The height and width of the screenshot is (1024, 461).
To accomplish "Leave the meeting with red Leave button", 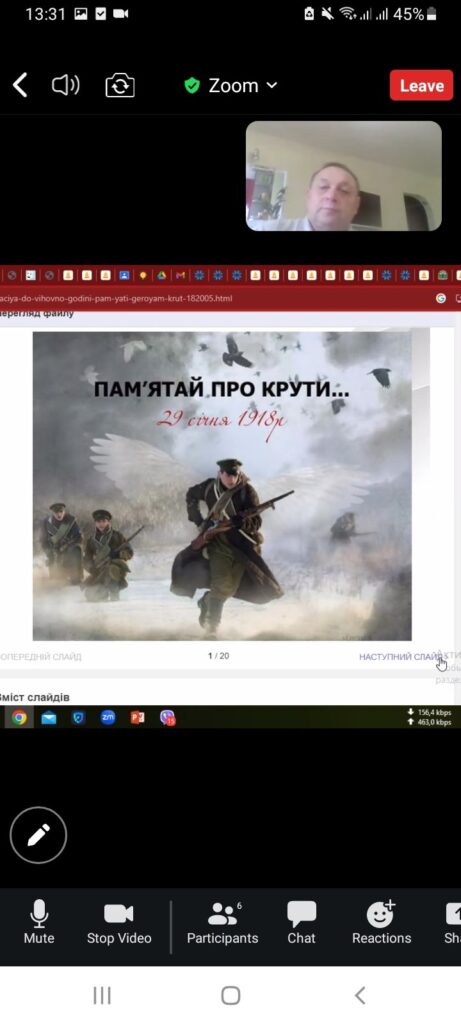I will [421, 86].
